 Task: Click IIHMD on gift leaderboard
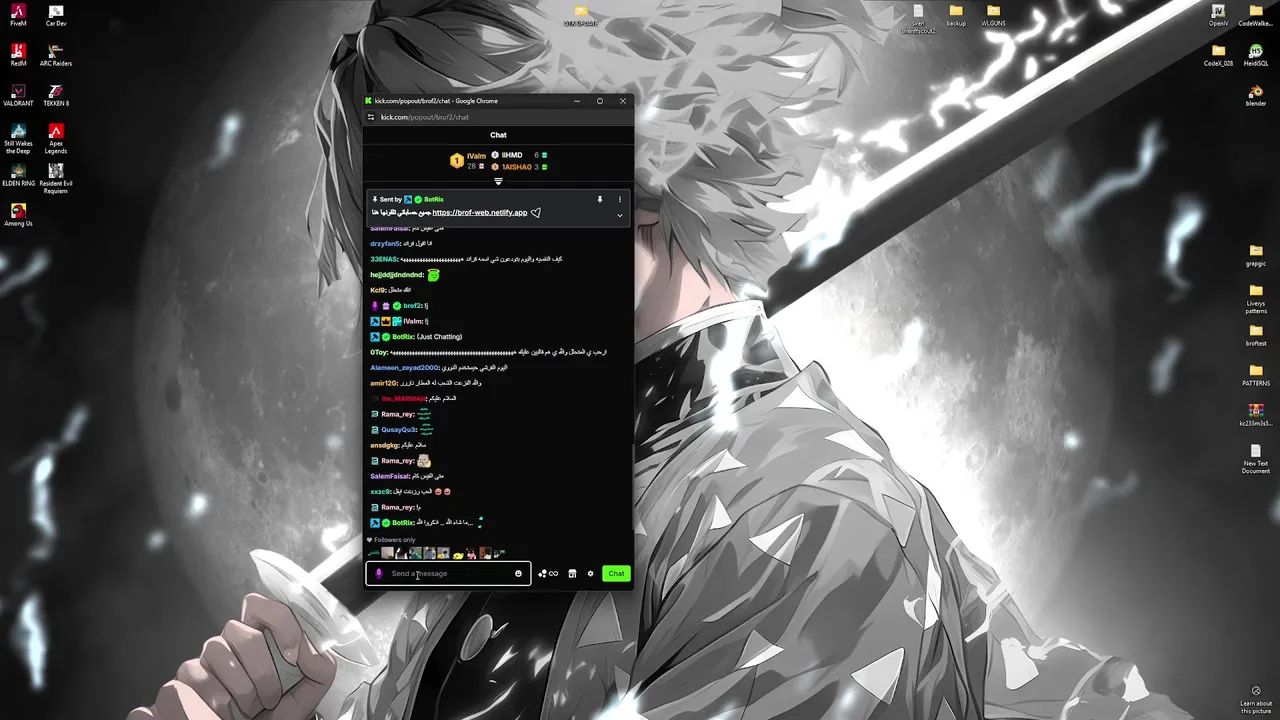[512, 155]
